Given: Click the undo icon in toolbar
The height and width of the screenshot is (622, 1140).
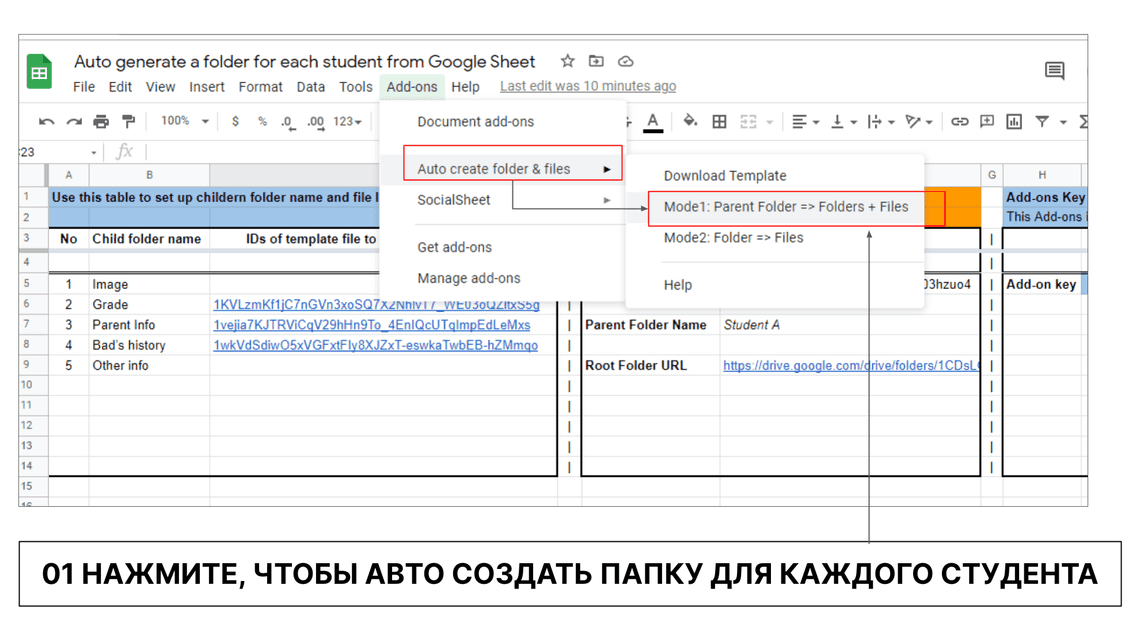Looking at the screenshot, I should 46,122.
